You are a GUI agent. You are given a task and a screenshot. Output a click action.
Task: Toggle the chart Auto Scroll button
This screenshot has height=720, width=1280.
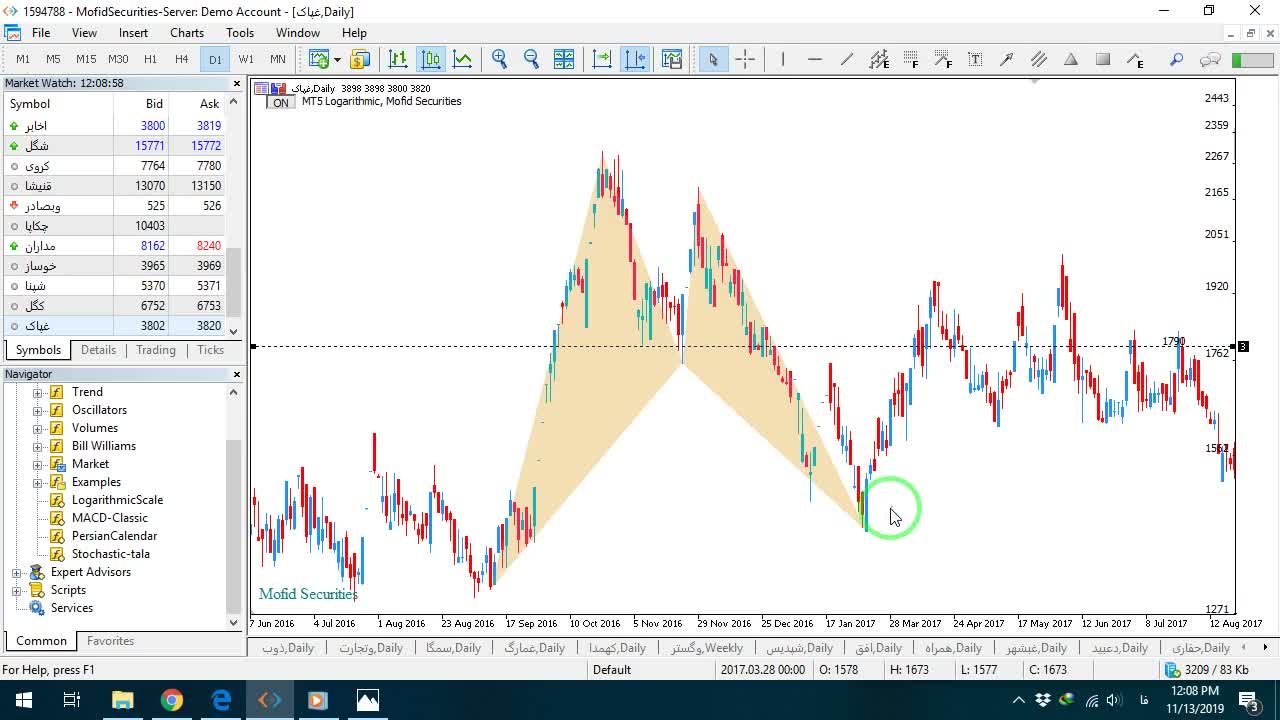click(602, 60)
